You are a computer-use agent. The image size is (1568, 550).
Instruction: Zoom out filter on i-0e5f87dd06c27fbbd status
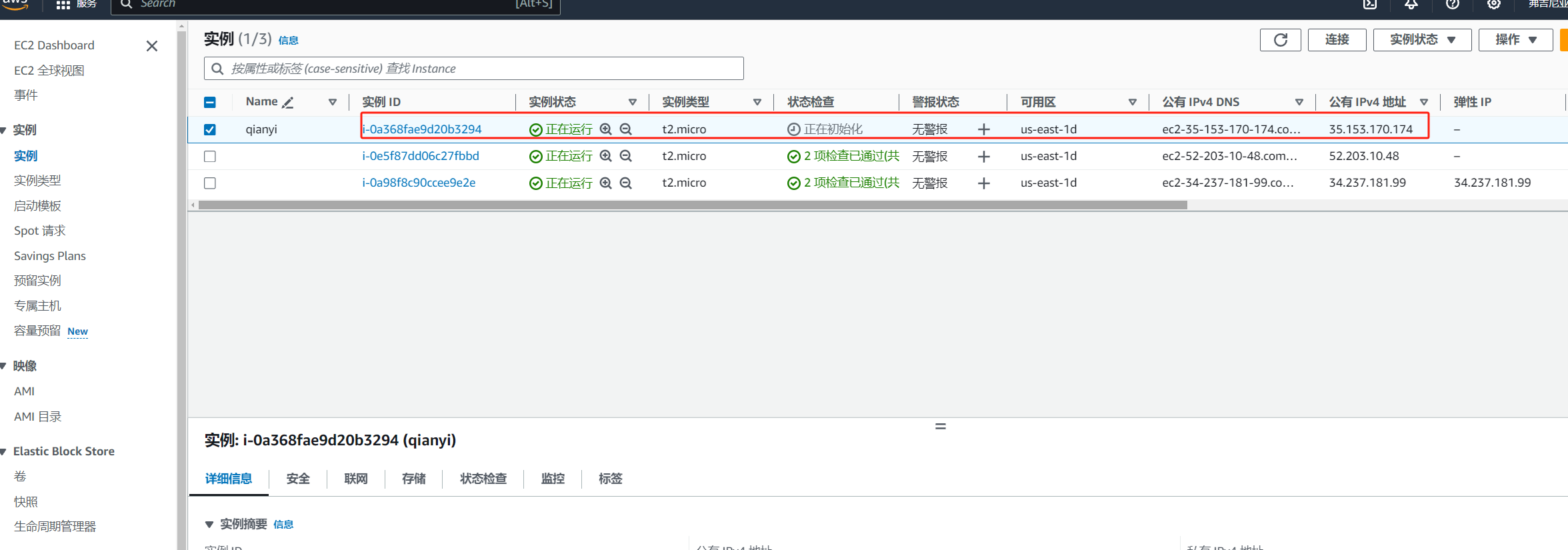(x=625, y=156)
